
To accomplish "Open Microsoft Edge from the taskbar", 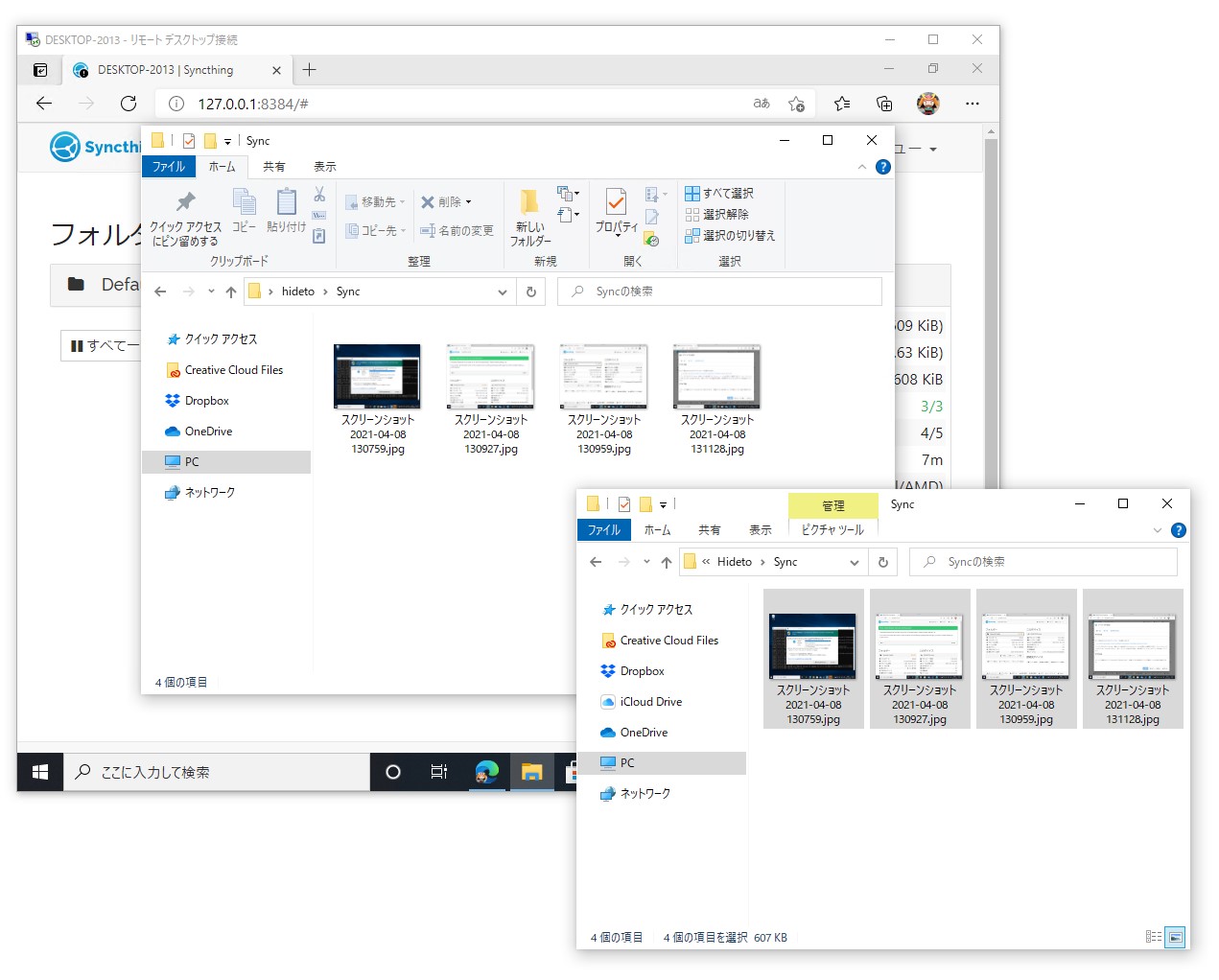I will tap(487, 772).
